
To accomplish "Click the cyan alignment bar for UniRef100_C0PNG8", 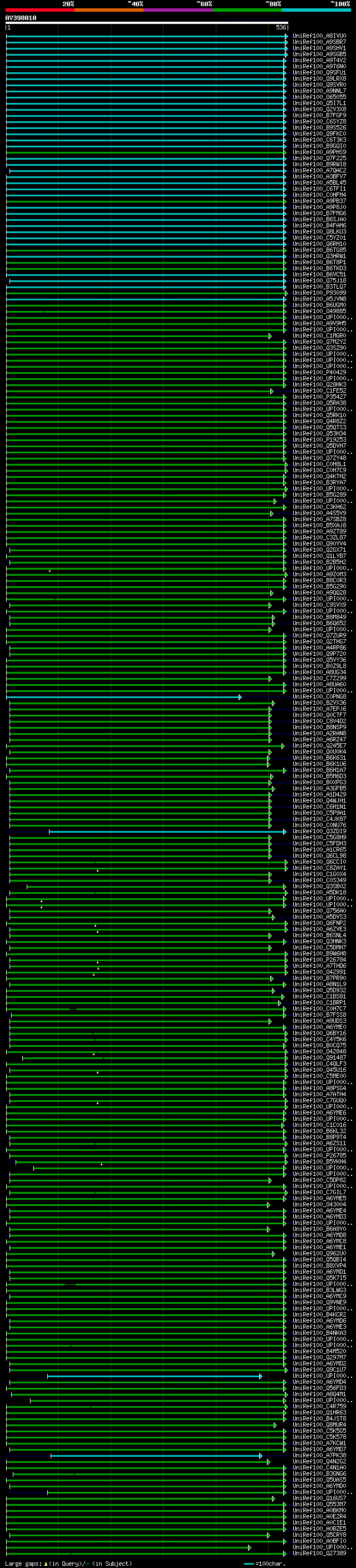I will tap(123, 697).
